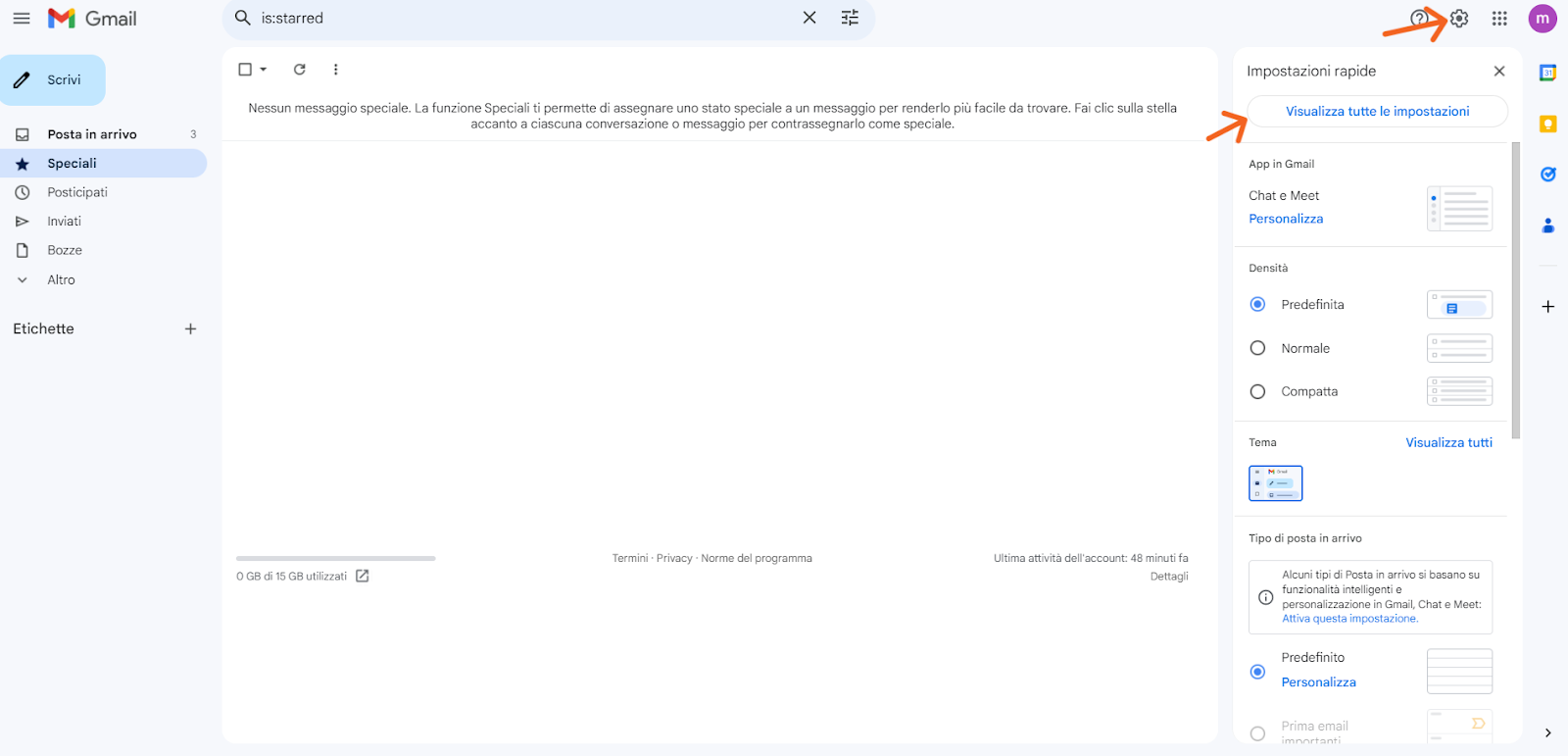The height and width of the screenshot is (756, 1568).
Task: Open Google Calendar in side panel
Action: pos(1548,73)
